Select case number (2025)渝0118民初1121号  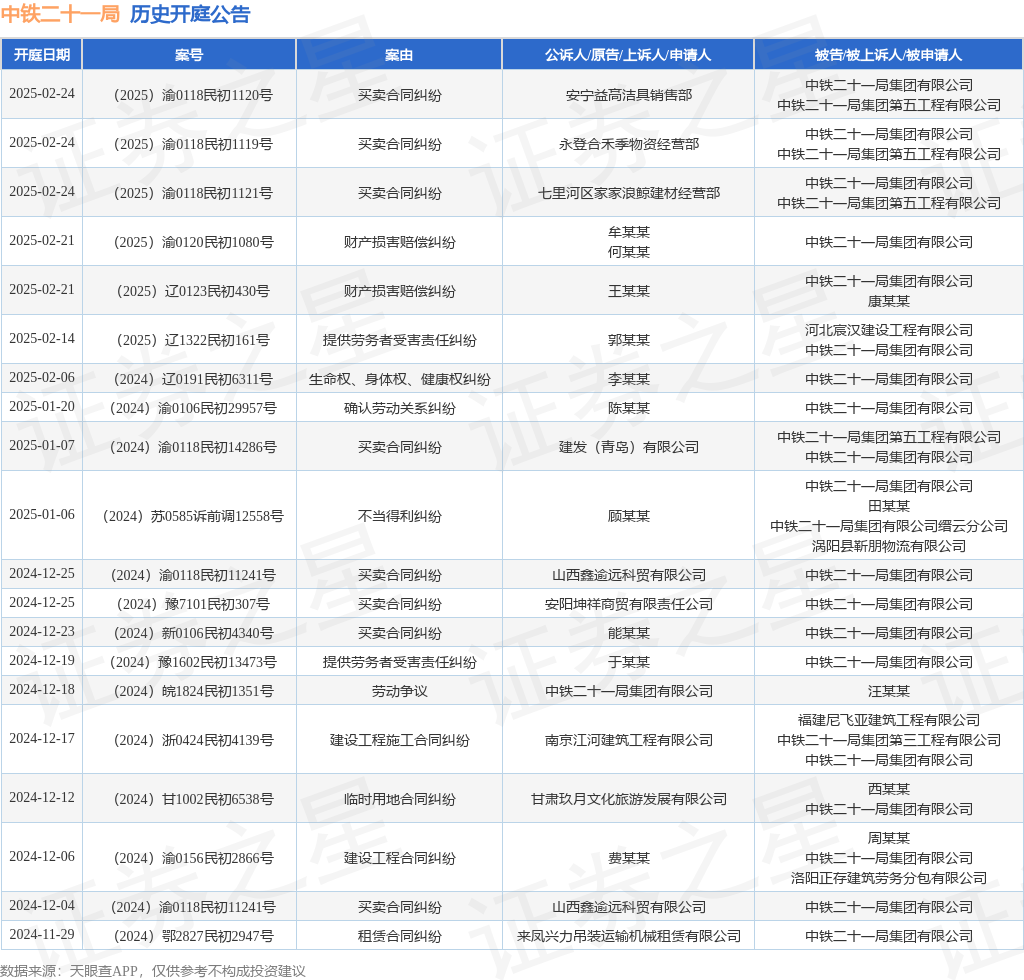[193, 193]
